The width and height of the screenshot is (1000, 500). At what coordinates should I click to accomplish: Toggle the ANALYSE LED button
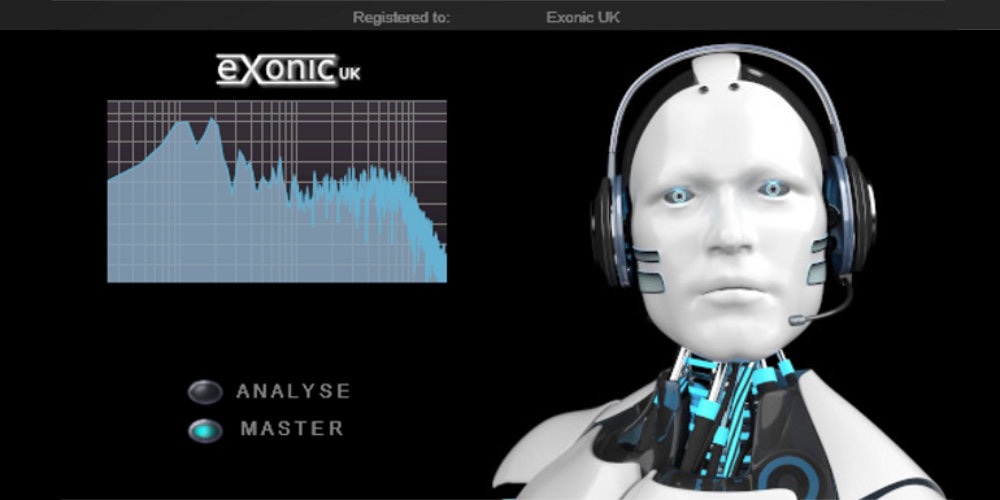coord(205,392)
